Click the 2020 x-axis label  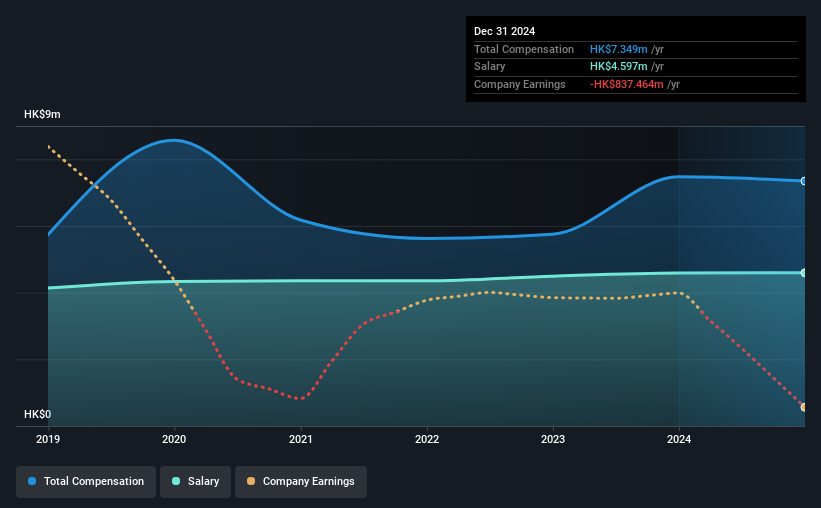pyautogui.click(x=174, y=439)
